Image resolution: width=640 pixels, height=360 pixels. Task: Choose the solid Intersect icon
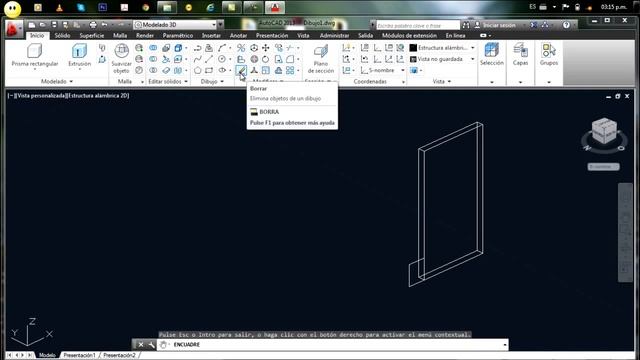point(153,70)
